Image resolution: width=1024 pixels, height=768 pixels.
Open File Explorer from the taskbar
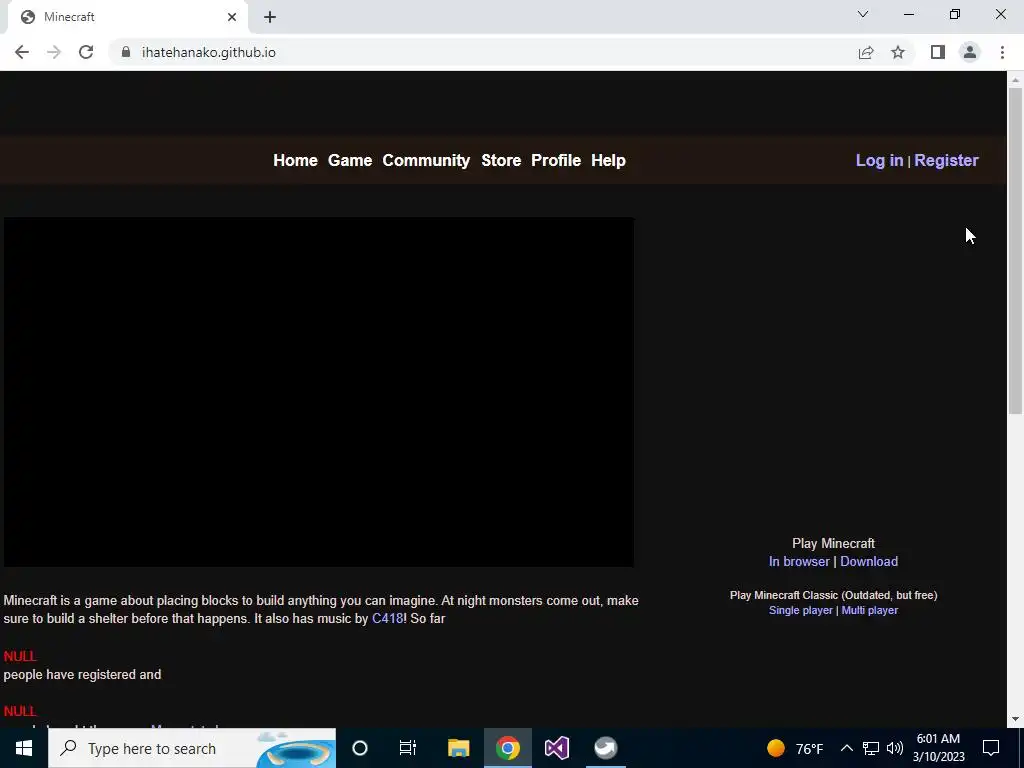click(458, 748)
